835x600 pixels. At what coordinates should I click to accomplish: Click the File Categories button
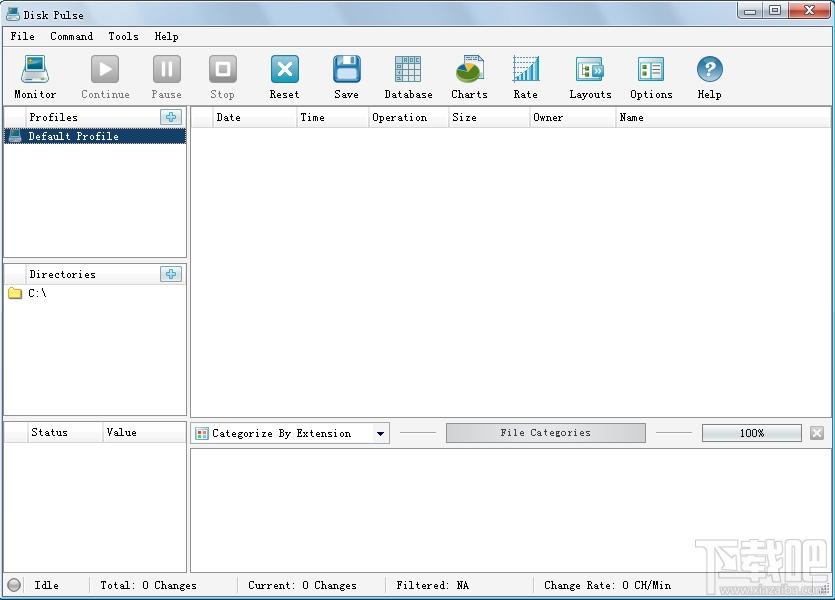tap(545, 433)
